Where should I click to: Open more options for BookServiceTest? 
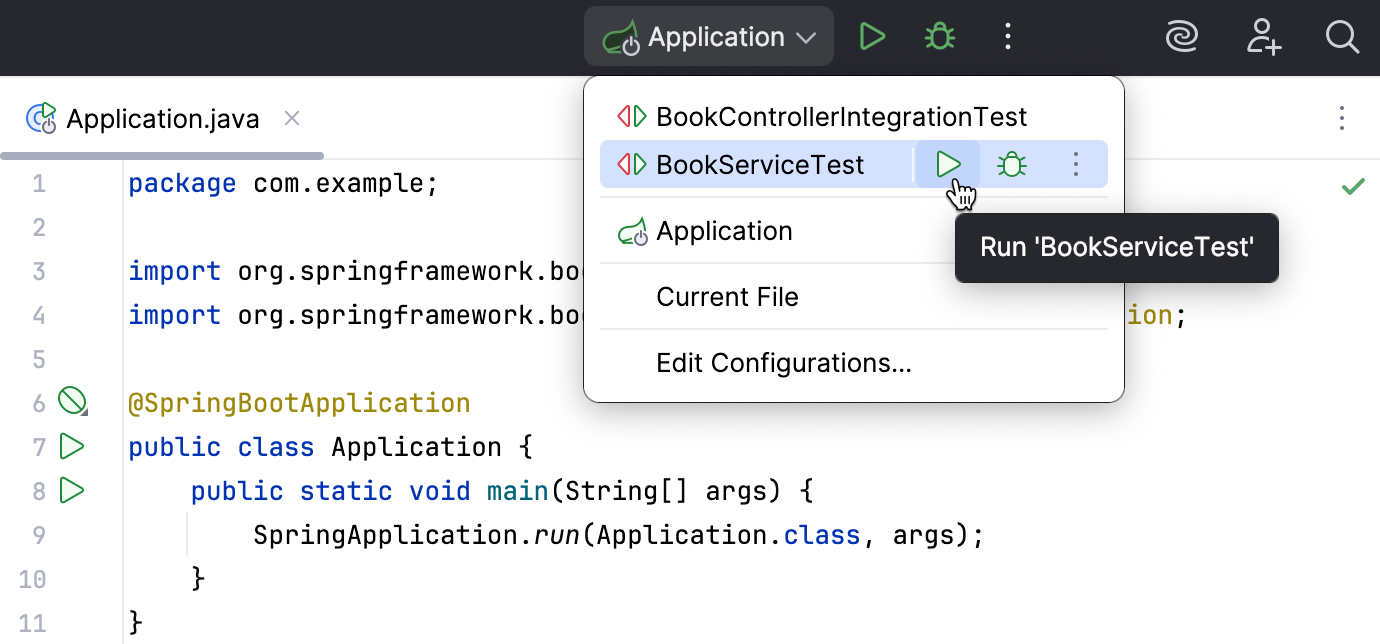(x=1077, y=164)
